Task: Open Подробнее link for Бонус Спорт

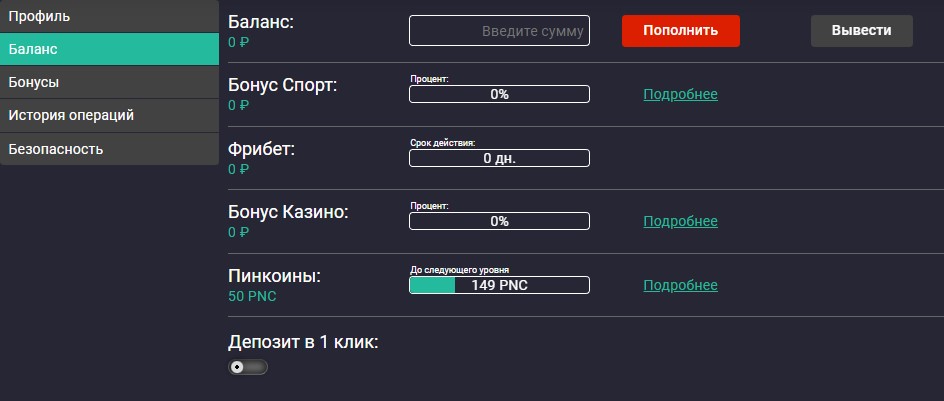Action: pyautogui.click(x=680, y=95)
